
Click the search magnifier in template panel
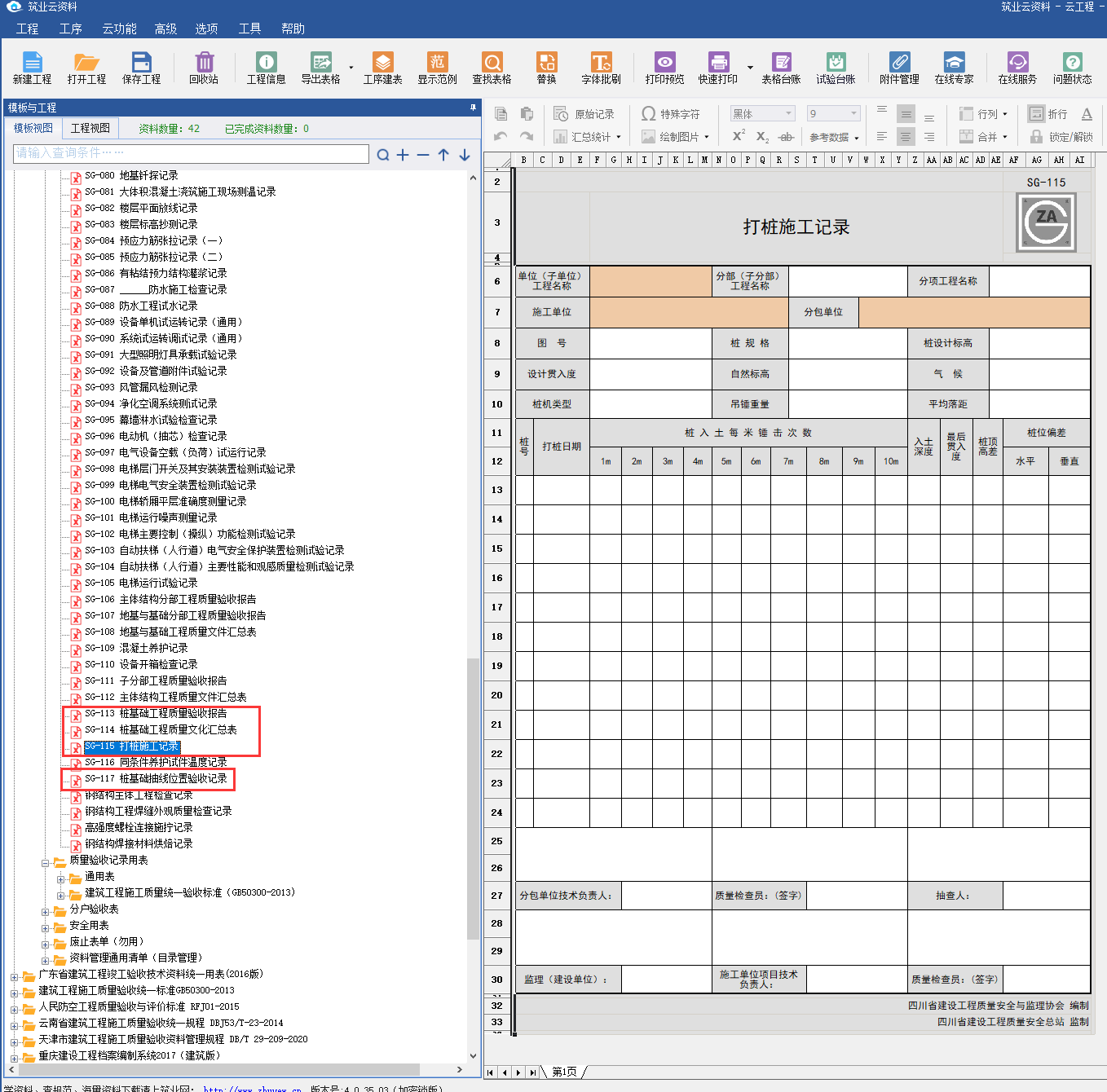(383, 154)
